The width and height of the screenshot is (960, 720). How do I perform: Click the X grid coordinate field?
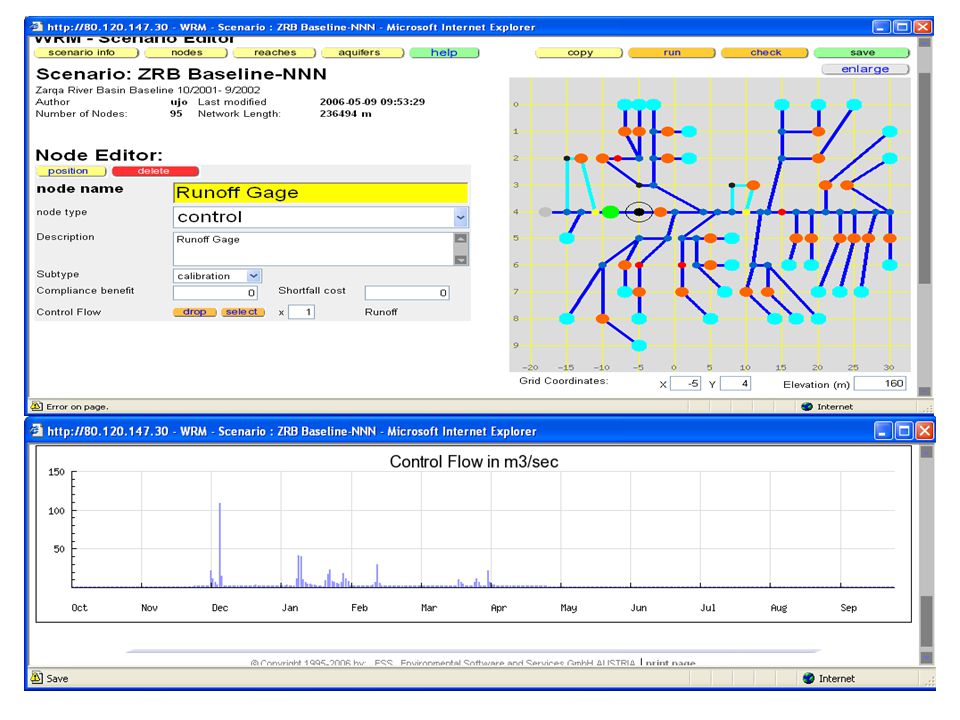pyautogui.click(x=685, y=384)
